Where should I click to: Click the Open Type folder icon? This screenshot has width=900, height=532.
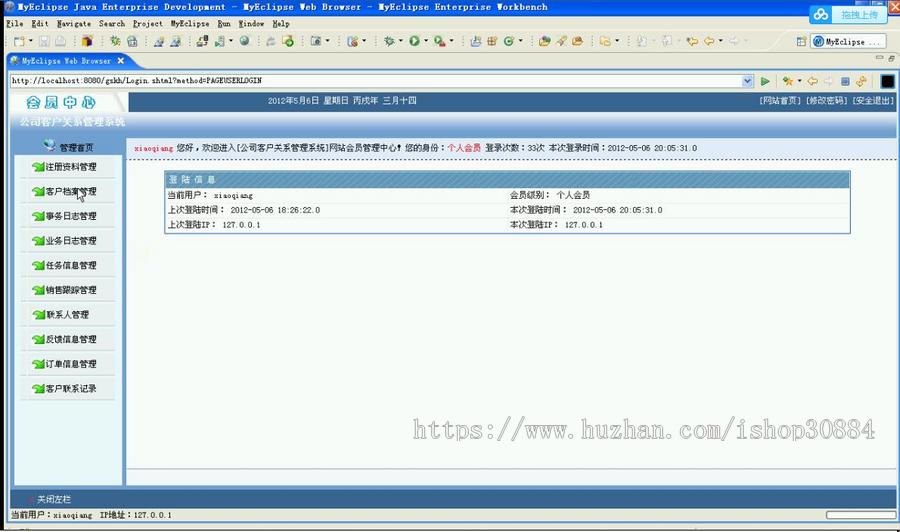tap(545, 41)
